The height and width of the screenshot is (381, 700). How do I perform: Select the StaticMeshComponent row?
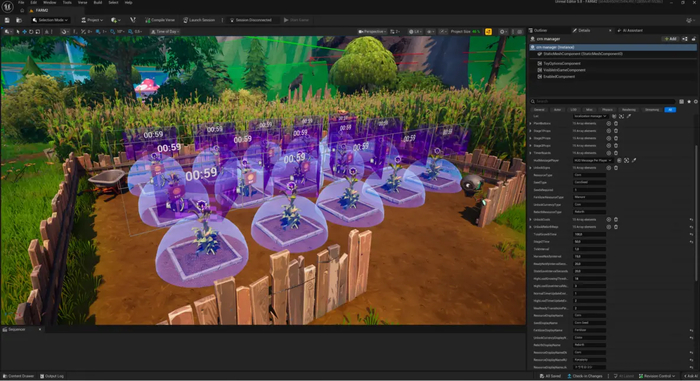coord(612,54)
